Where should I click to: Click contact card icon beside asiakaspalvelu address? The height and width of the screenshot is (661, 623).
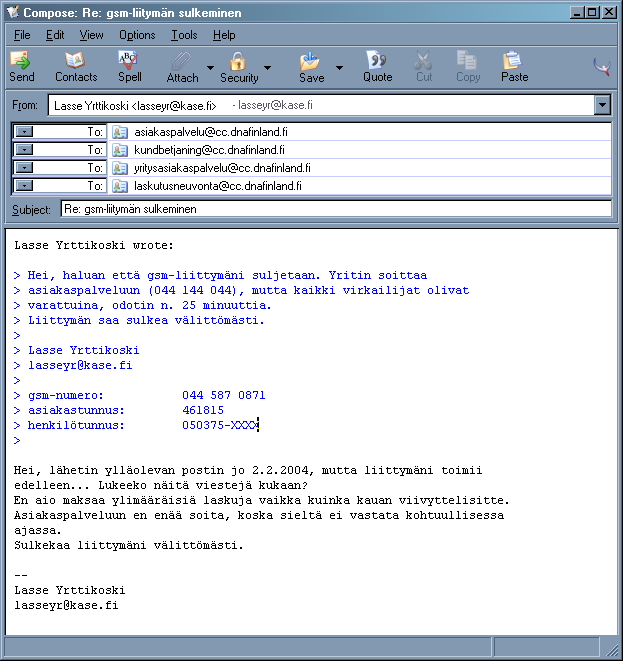120,132
